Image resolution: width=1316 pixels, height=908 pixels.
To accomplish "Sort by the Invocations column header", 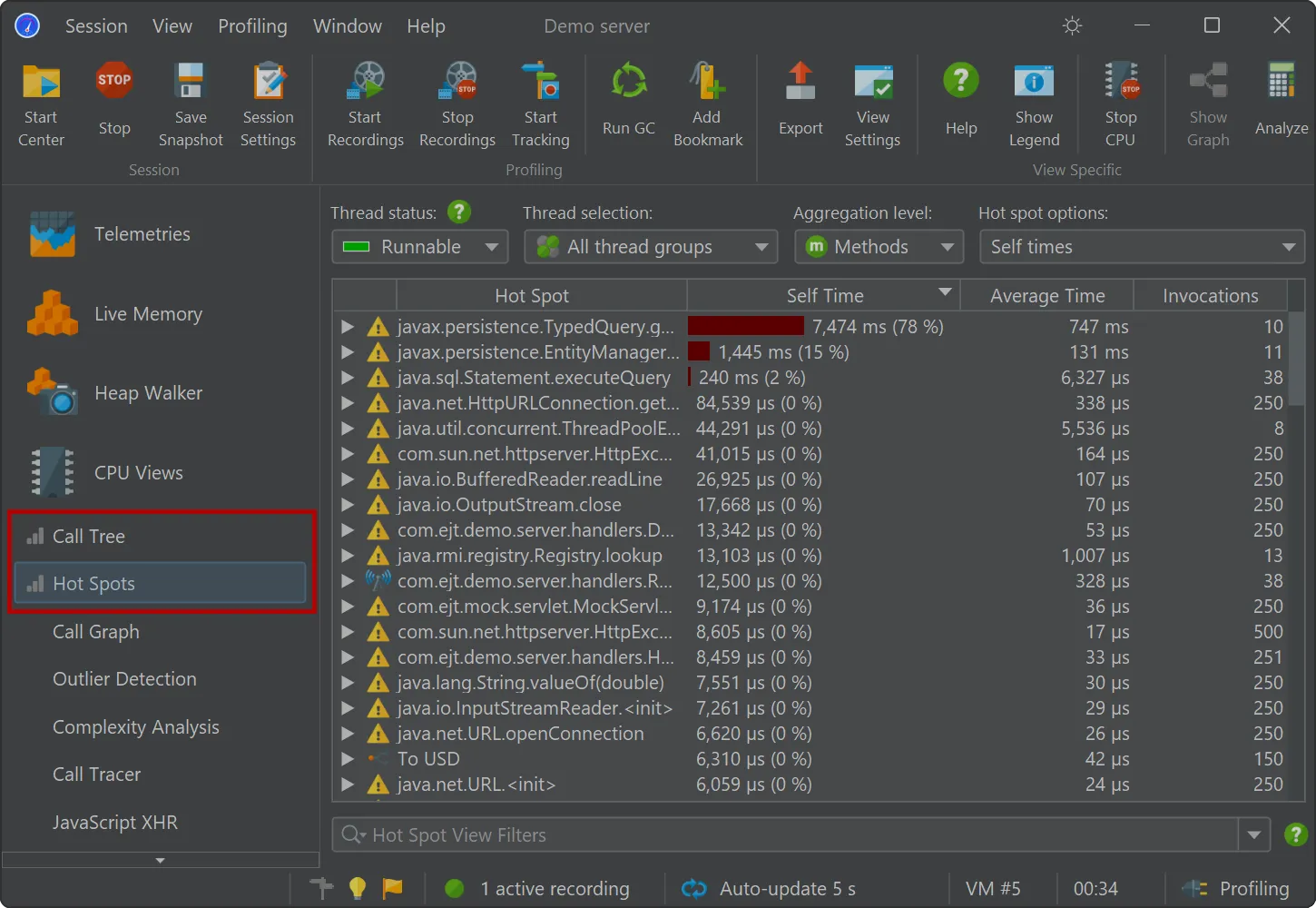I will point(1211,296).
